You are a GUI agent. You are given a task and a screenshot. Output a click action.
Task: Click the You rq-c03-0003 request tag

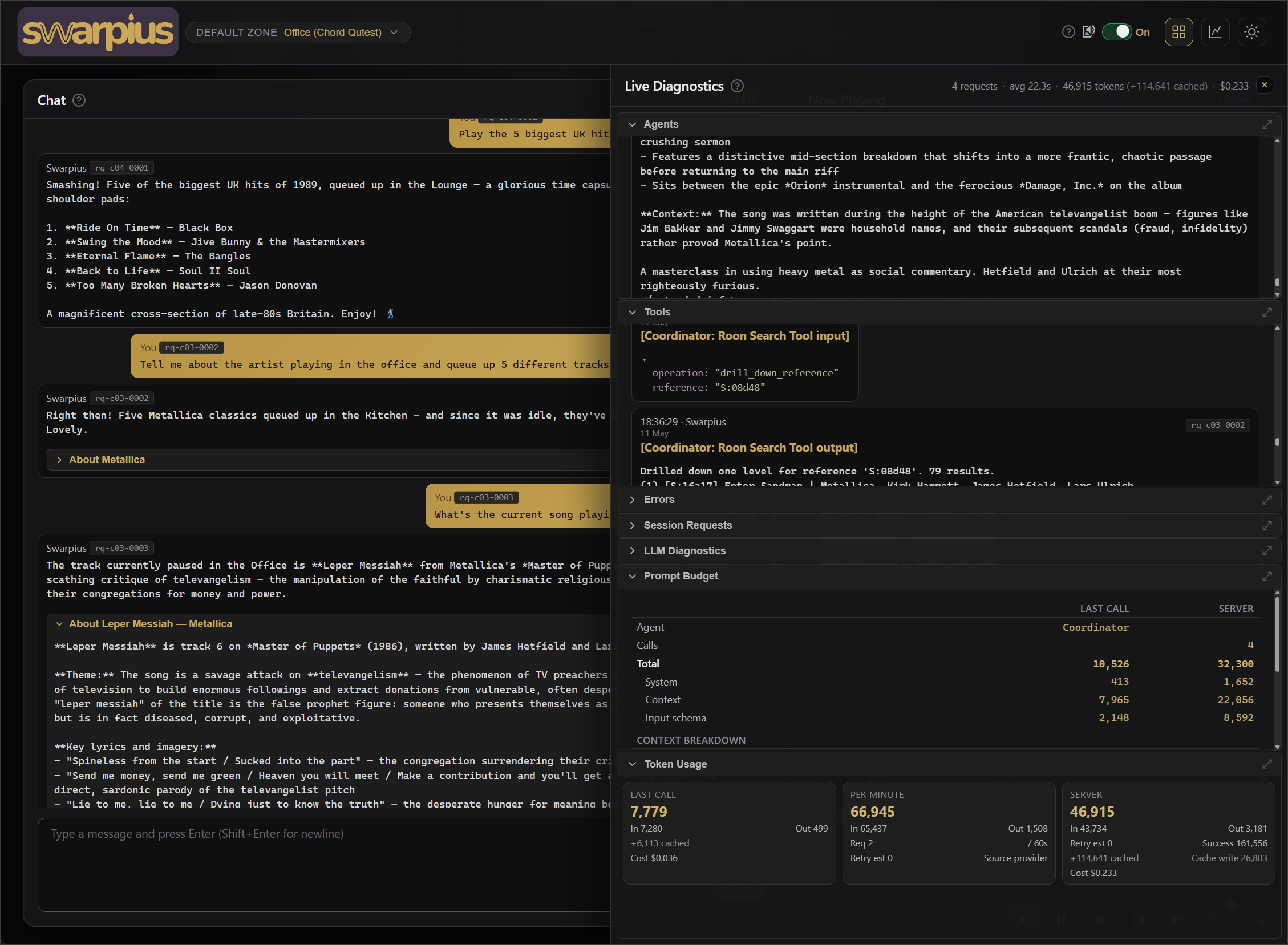[487, 498]
